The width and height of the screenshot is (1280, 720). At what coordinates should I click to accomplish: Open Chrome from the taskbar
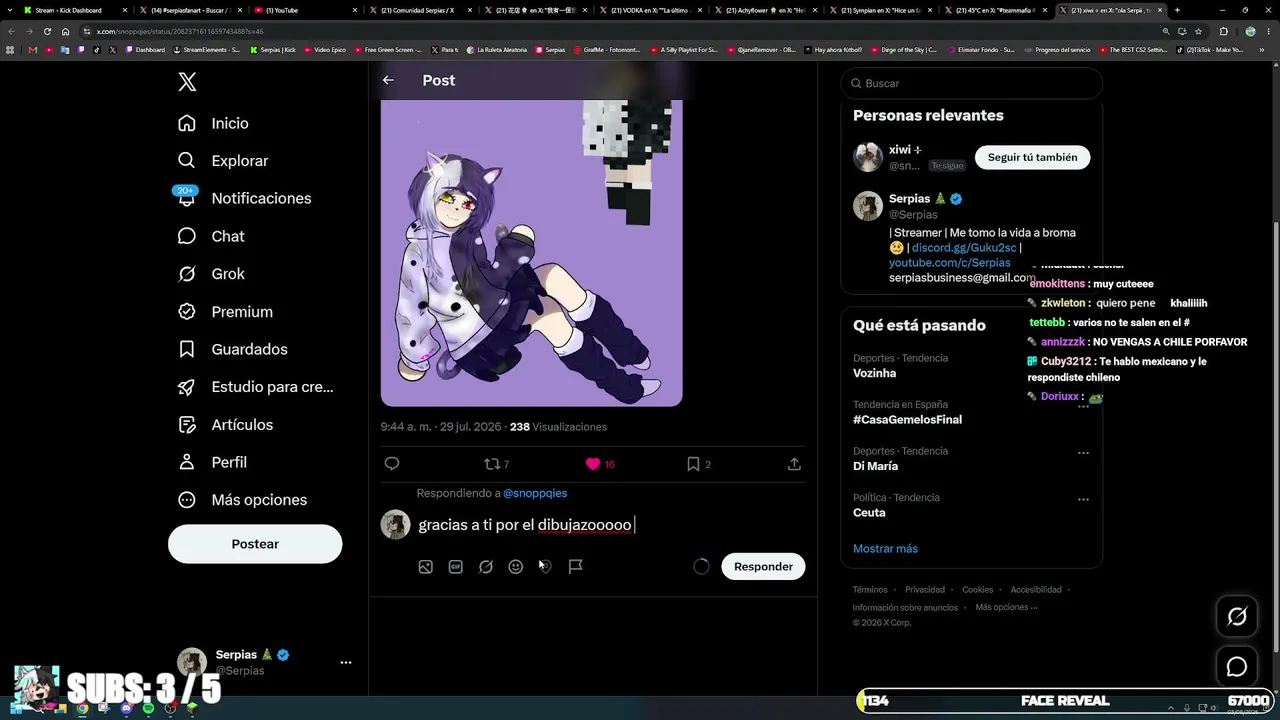[83, 709]
